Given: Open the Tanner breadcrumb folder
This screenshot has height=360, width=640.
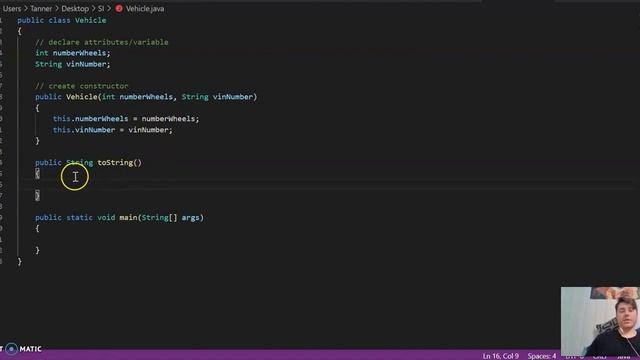Looking at the screenshot, I should tap(41, 8).
